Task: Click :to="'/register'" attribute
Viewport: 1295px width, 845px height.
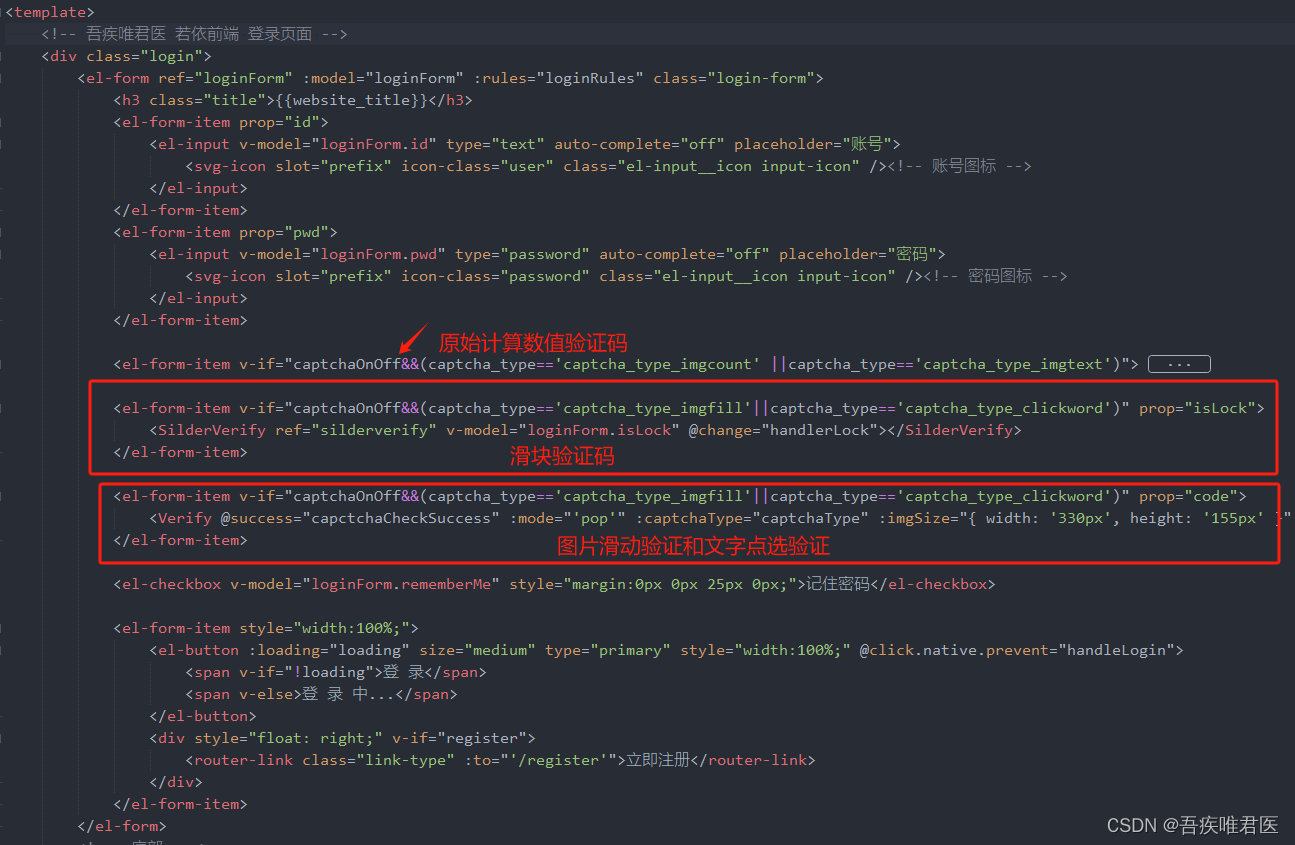Action: pos(541,760)
